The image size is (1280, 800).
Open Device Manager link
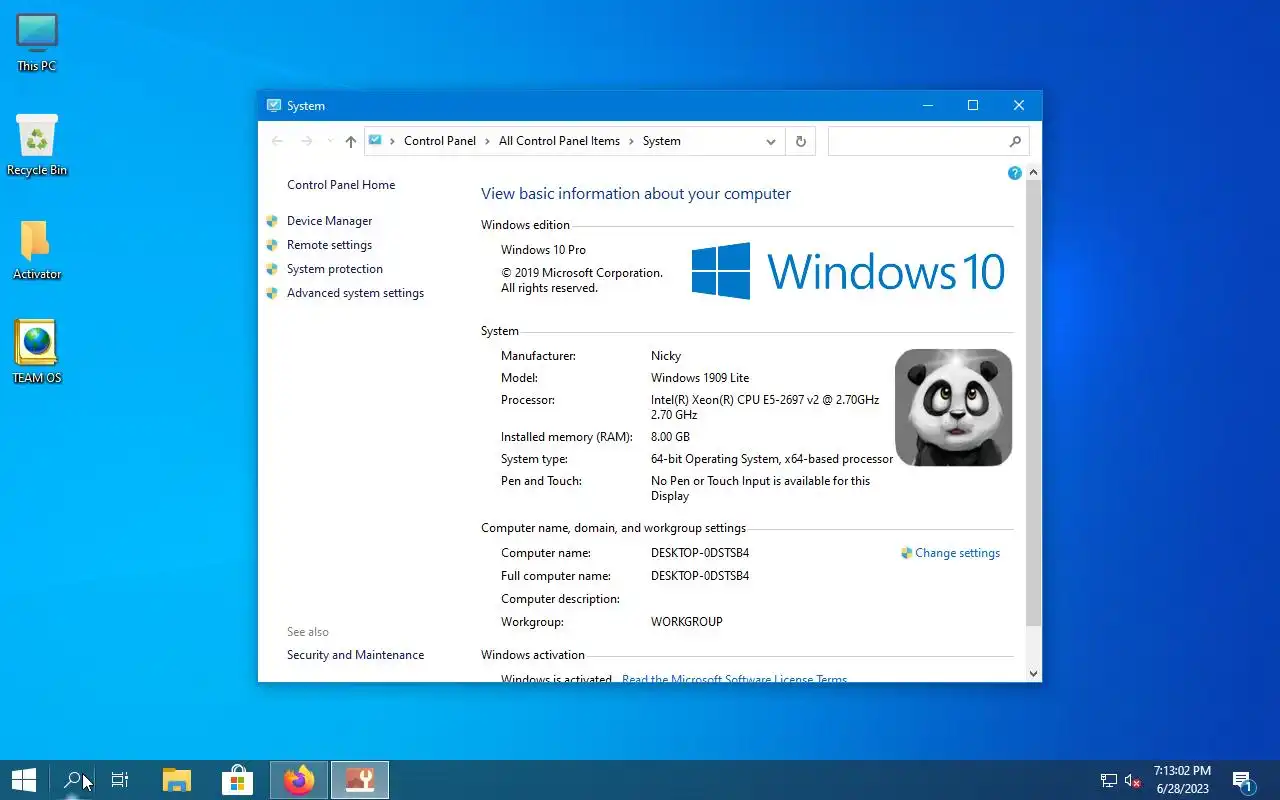[329, 221]
